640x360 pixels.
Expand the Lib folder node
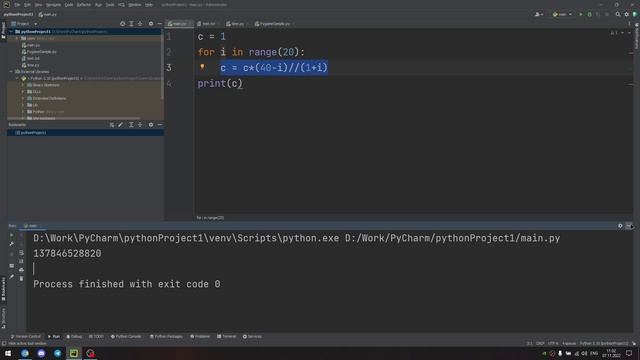click(23, 105)
